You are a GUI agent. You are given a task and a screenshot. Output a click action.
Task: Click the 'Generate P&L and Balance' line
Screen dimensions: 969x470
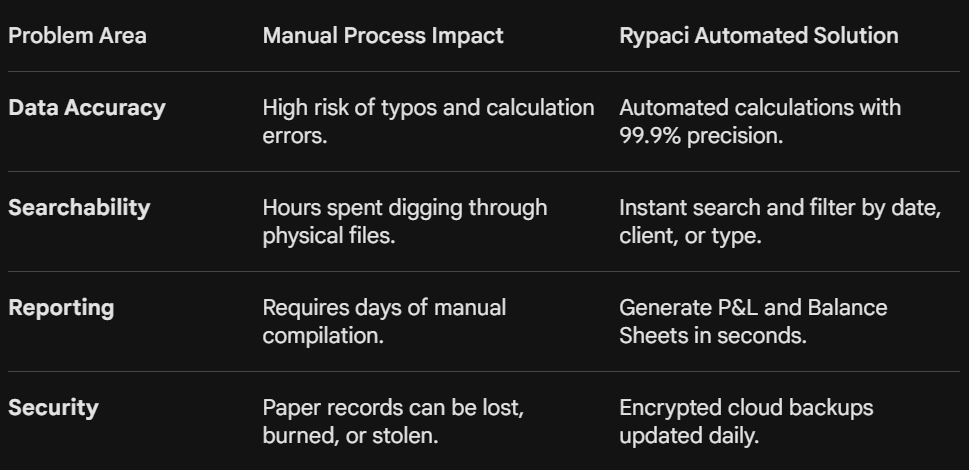(753, 308)
